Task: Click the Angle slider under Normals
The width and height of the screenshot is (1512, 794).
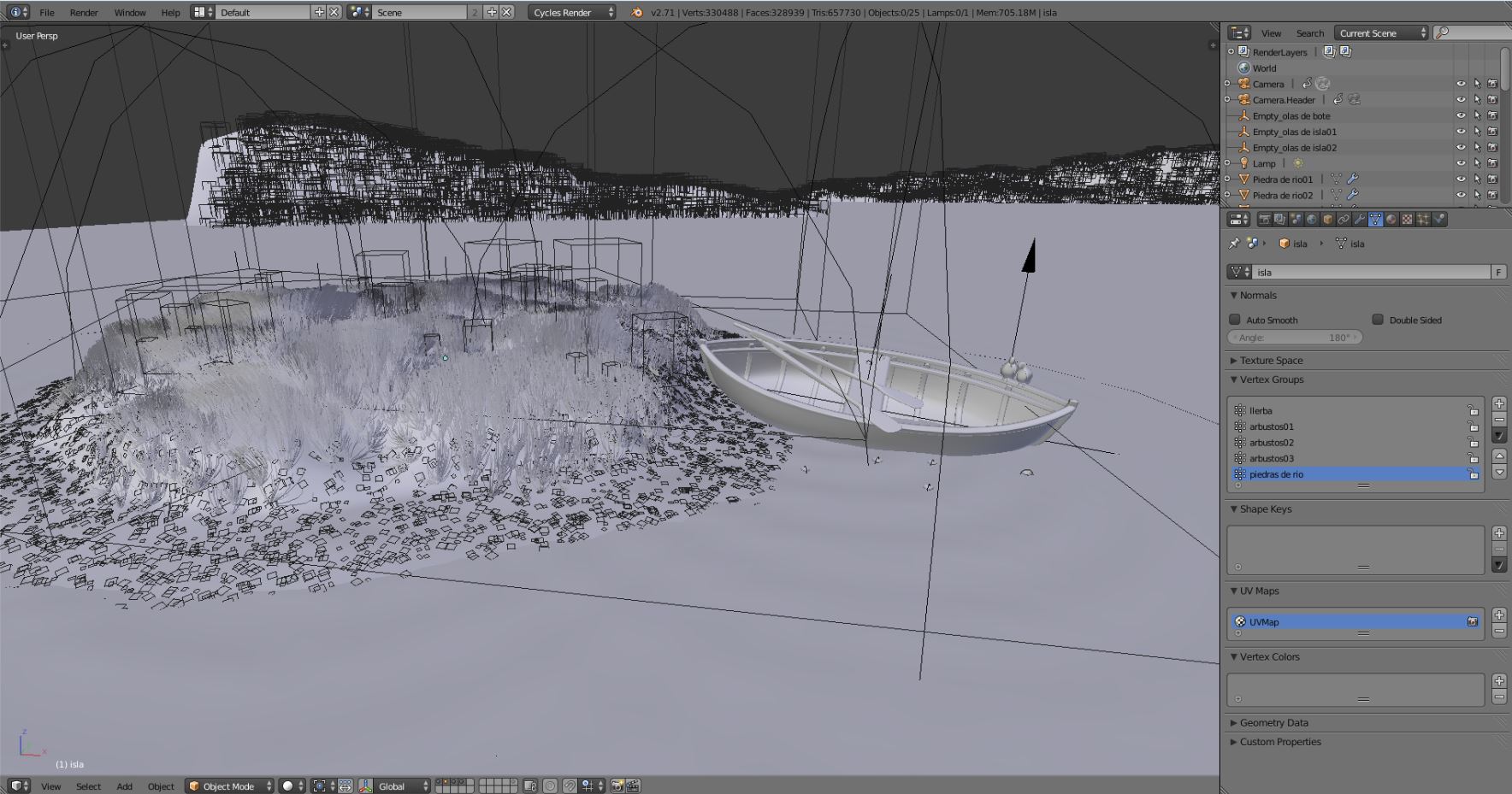Action: 1294,338
